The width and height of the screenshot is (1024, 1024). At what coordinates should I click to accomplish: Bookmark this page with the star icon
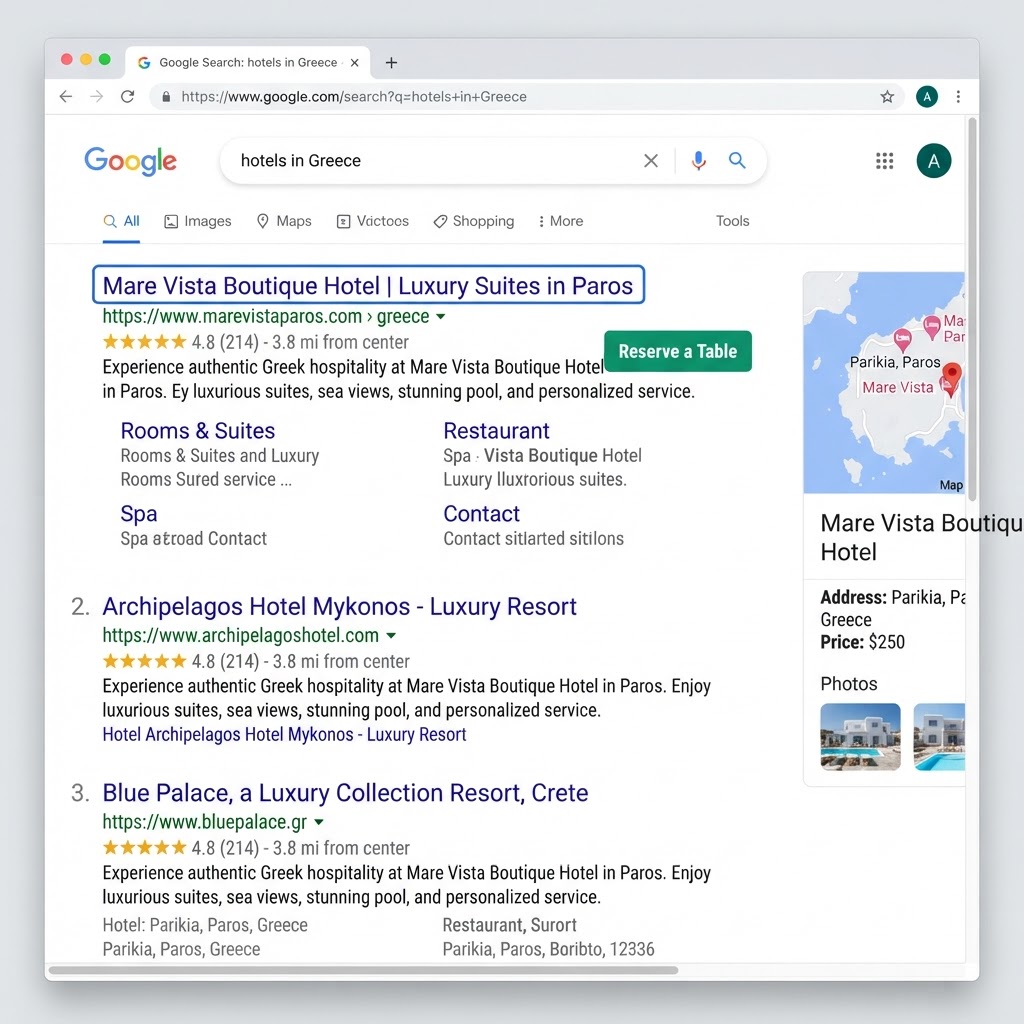tap(887, 97)
